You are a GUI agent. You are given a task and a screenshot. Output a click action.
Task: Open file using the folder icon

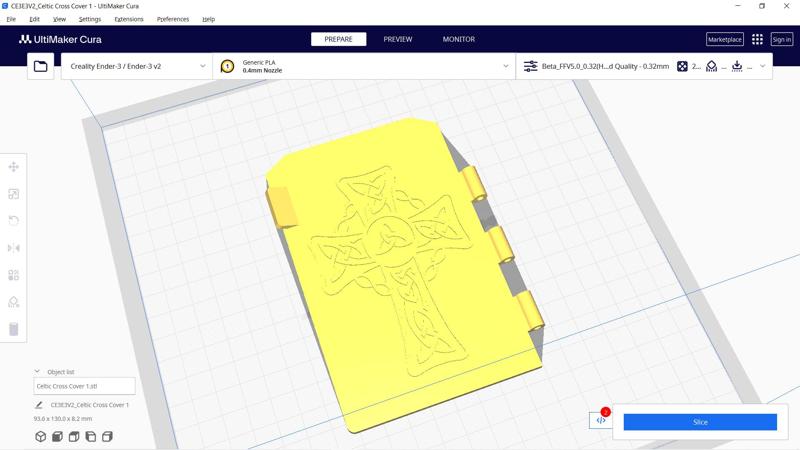pos(40,66)
